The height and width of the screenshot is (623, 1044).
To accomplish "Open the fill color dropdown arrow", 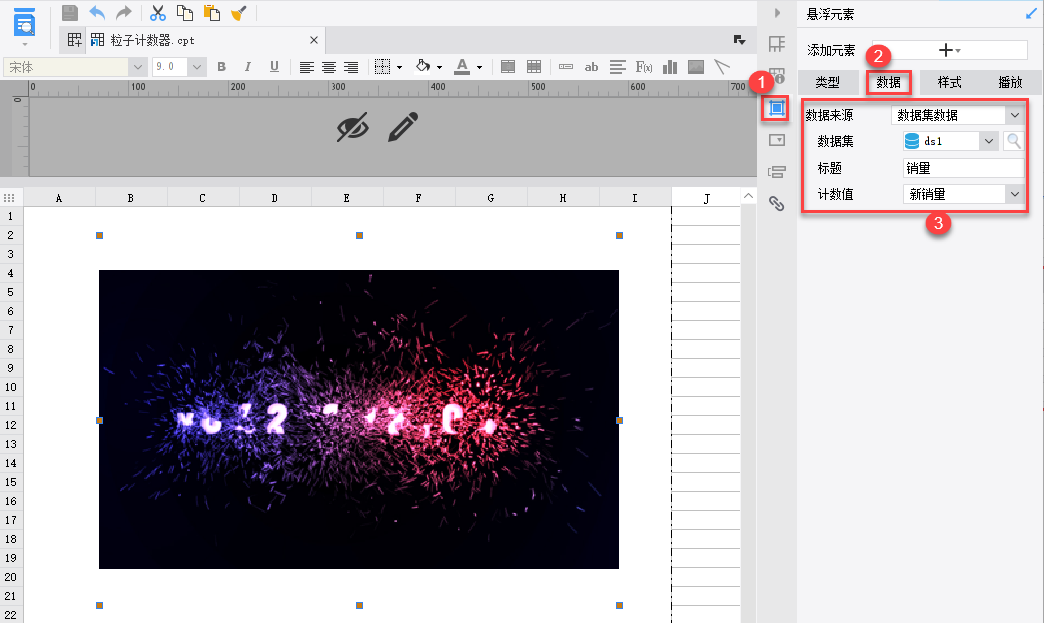I will [x=439, y=67].
